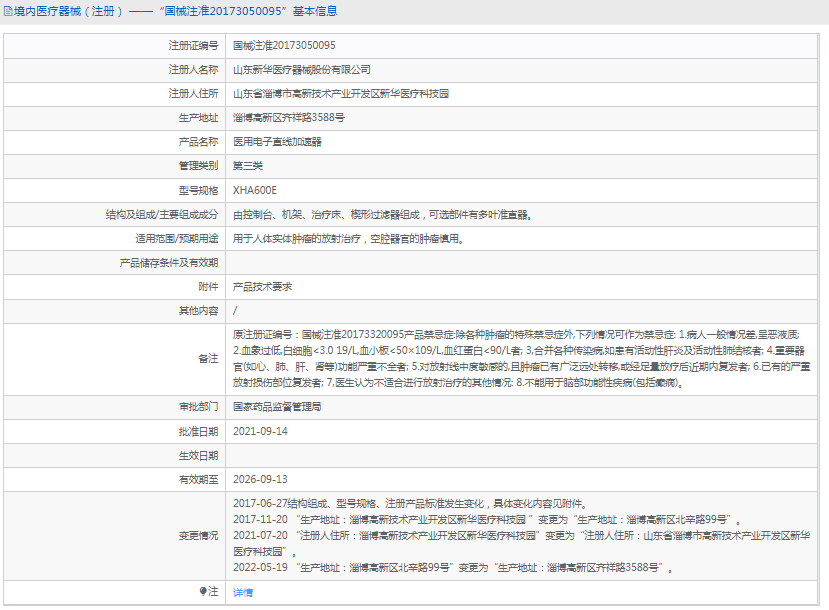Click the "注册证编号" row label
Viewport: 829px width, 610px height.
(x=194, y=45)
